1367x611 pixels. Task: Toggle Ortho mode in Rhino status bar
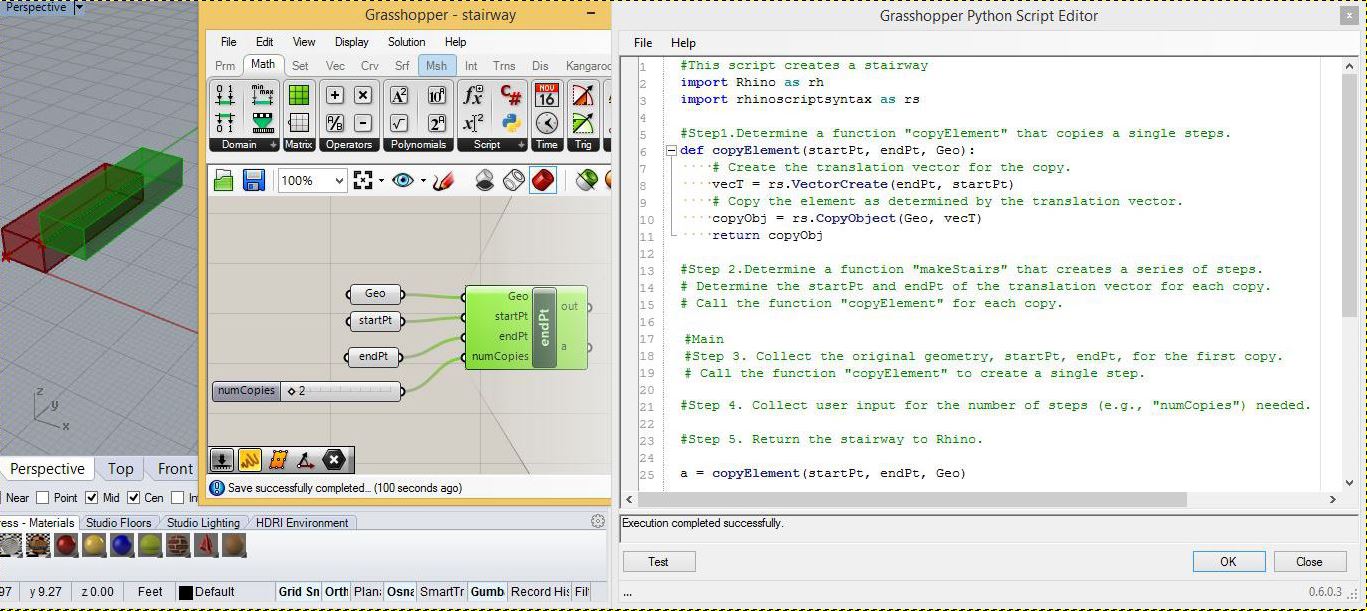(x=337, y=592)
